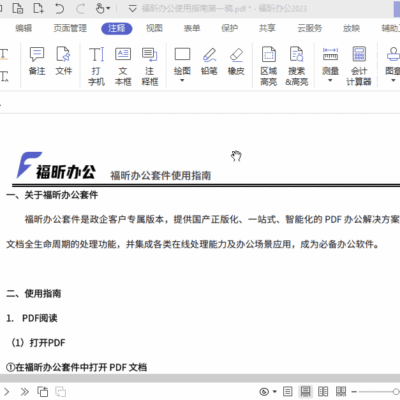Toggle continuous facing page view
The width and height of the screenshot is (400, 400).
pos(341,391)
